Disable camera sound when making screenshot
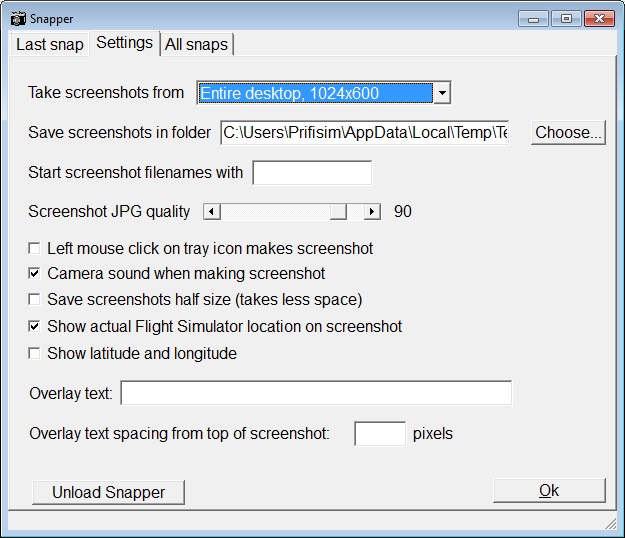625x538 pixels. point(35,274)
